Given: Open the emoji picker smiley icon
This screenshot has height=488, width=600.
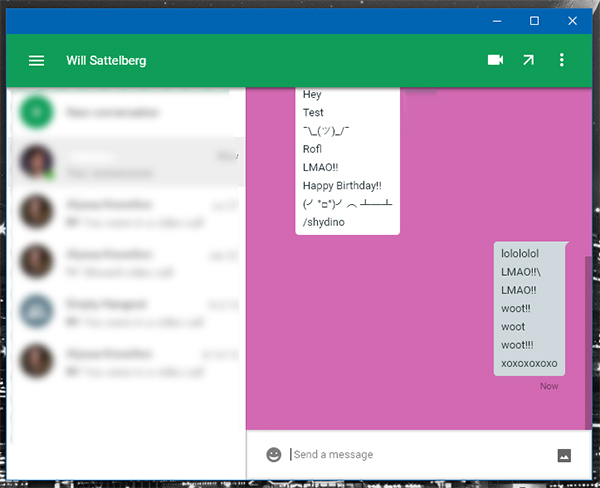Looking at the screenshot, I should (x=274, y=454).
